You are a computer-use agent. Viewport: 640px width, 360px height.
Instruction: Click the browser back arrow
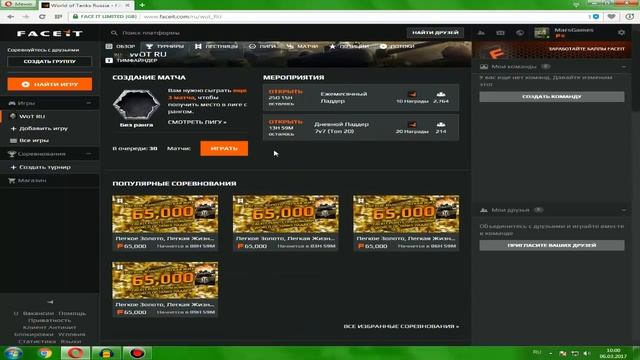coord(11,17)
